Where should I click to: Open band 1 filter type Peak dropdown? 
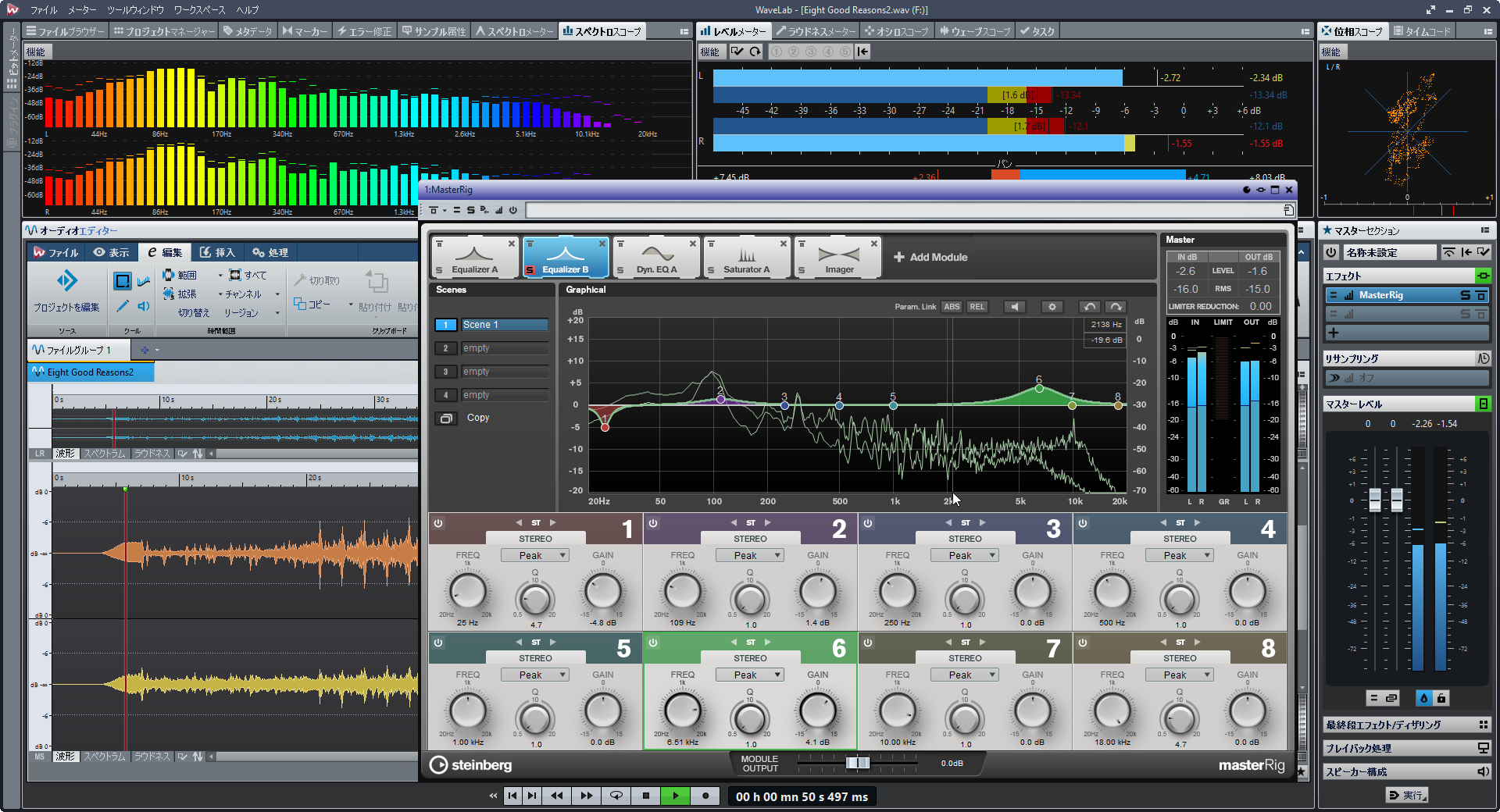(x=534, y=555)
